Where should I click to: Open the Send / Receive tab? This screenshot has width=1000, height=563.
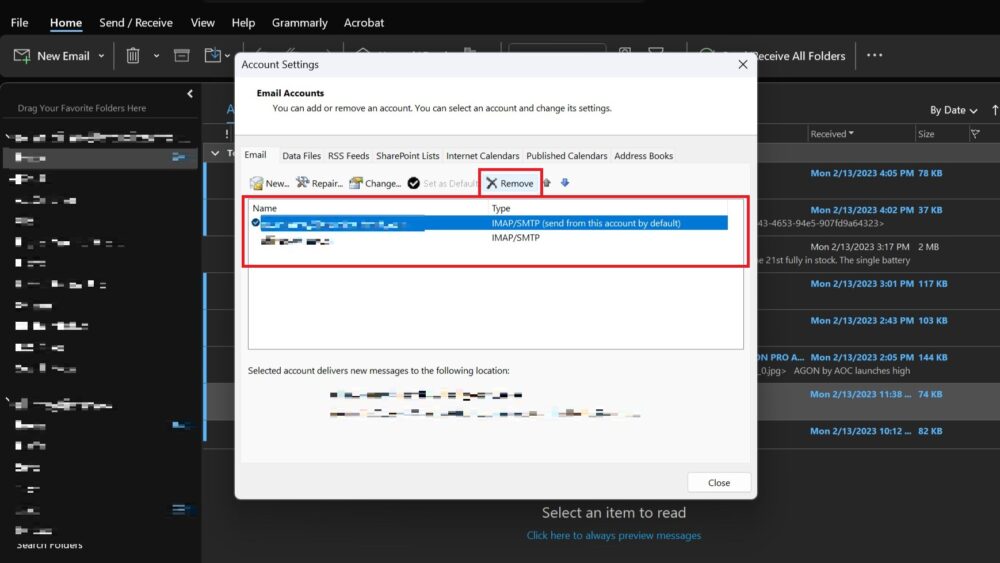[136, 22]
